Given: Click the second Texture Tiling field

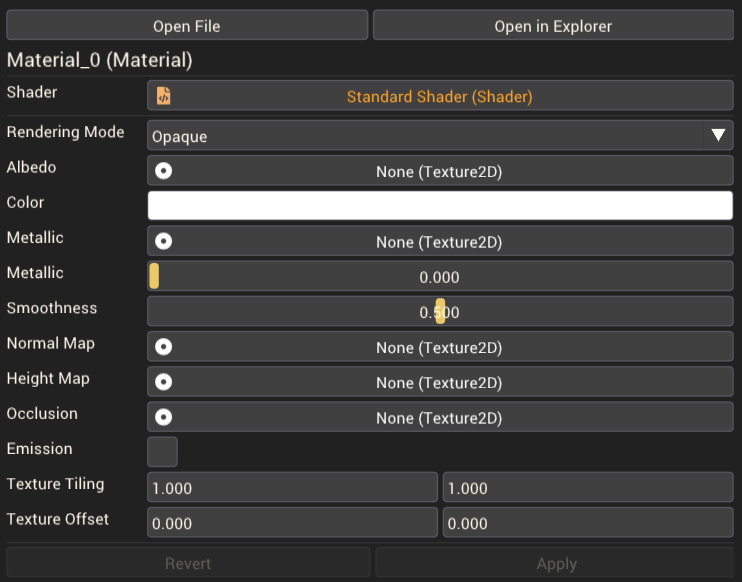Looking at the screenshot, I should 588,487.
